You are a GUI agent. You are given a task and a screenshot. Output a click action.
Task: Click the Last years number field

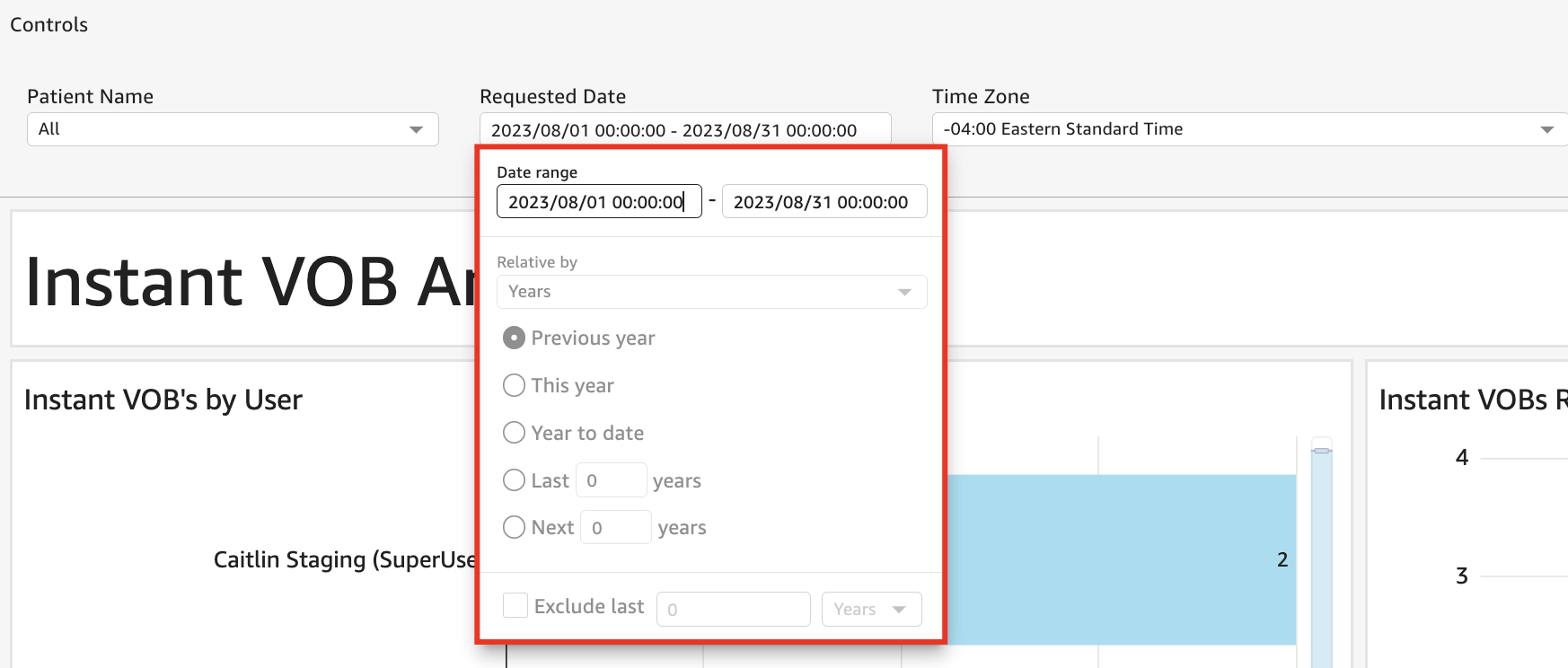click(611, 480)
